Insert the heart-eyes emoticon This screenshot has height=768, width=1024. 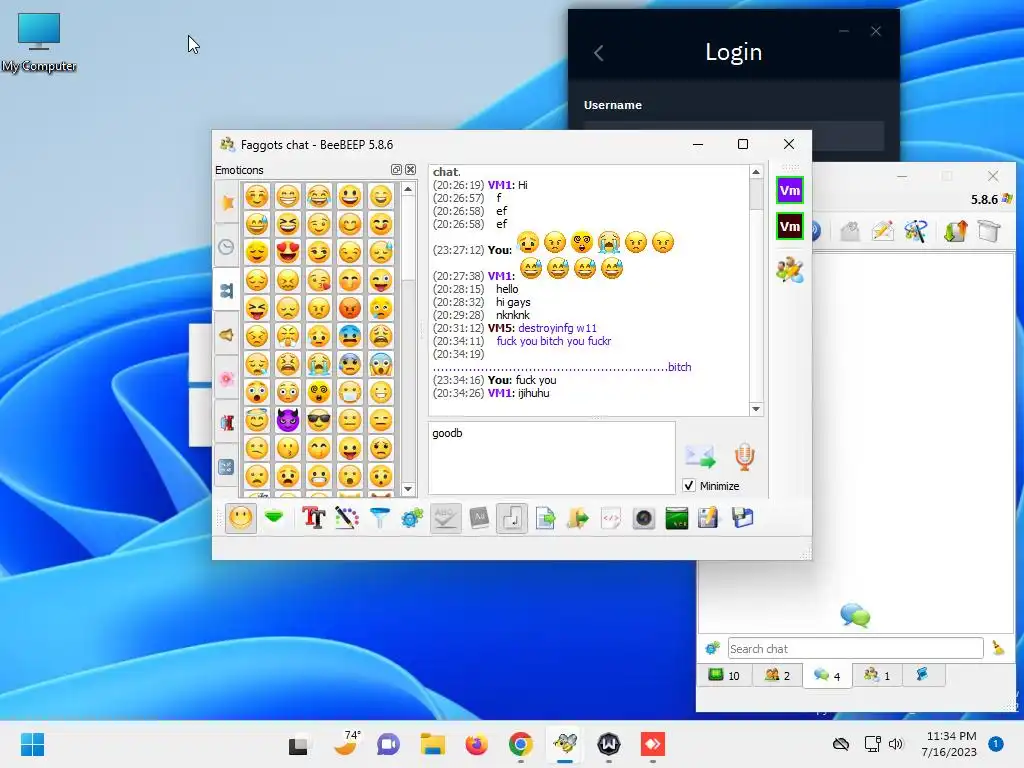287,252
